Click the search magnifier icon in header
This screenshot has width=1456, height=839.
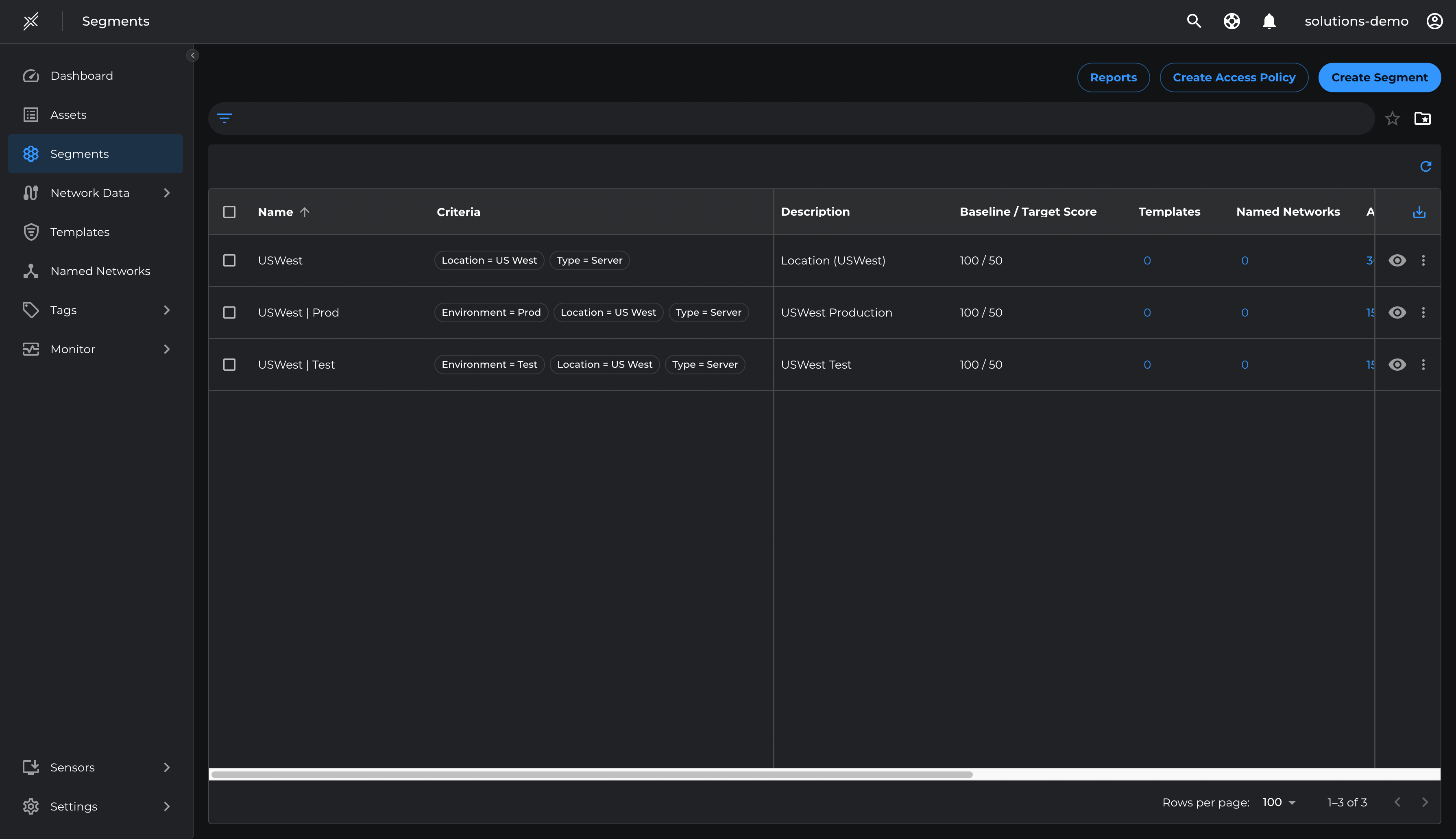pos(1194,21)
